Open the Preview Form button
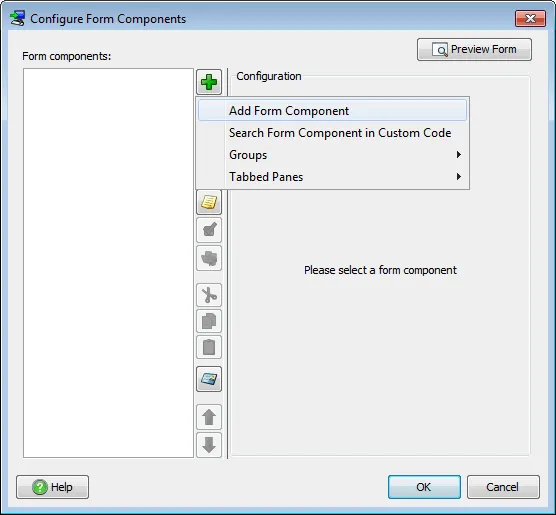 click(x=474, y=49)
